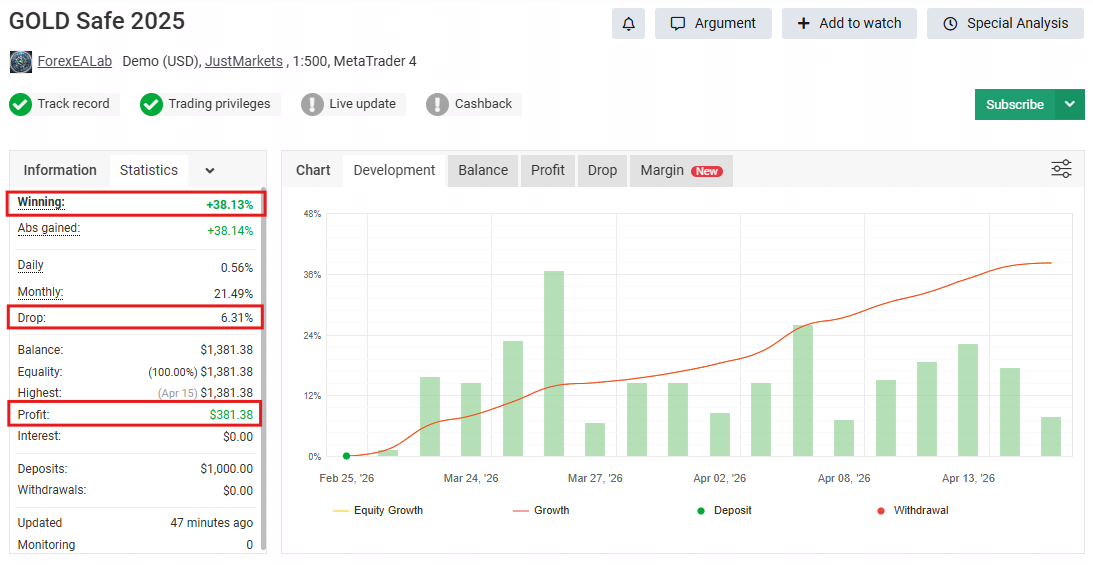Toggle Deposit marker in chart legend
The height and width of the screenshot is (565, 1093).
click(x=723, y=510)
